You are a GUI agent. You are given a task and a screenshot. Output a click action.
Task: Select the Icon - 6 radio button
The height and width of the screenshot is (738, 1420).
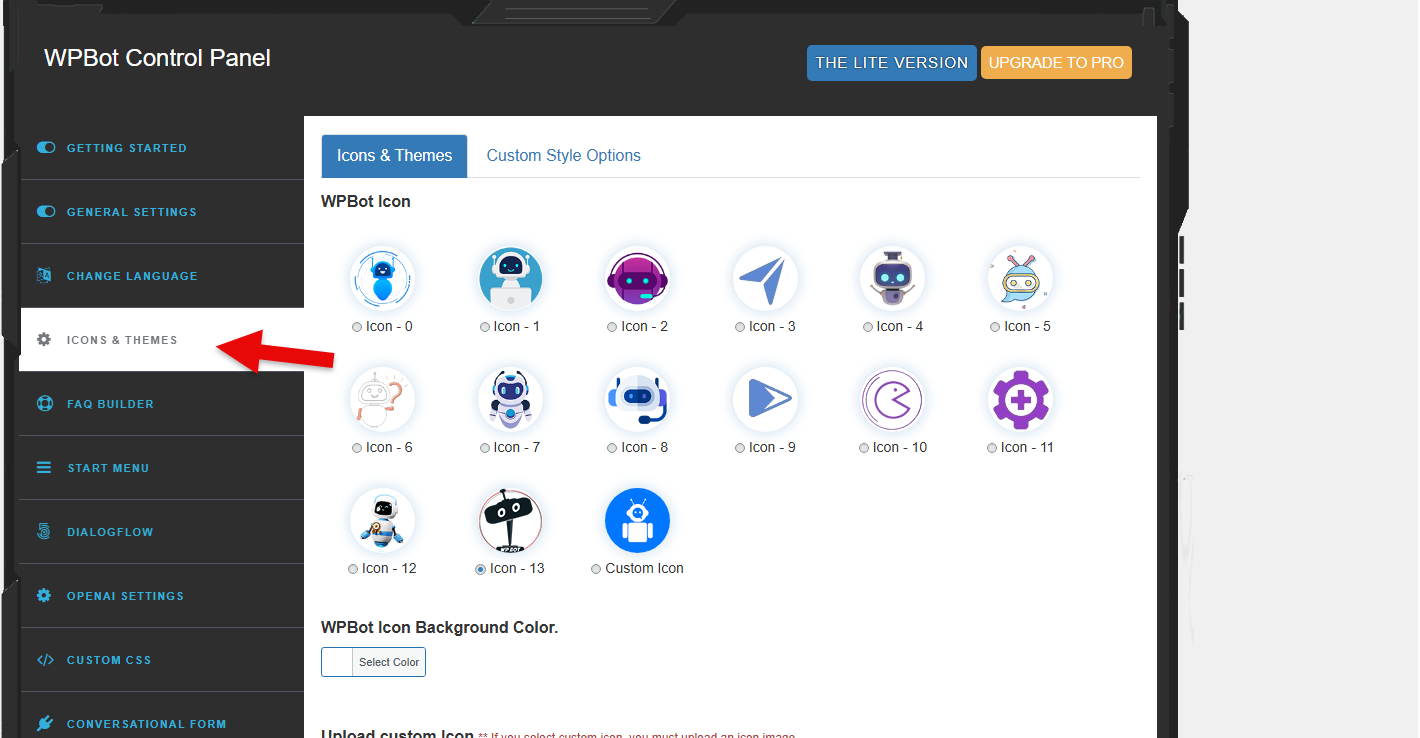pyautogui.click(x=357, y=448)
